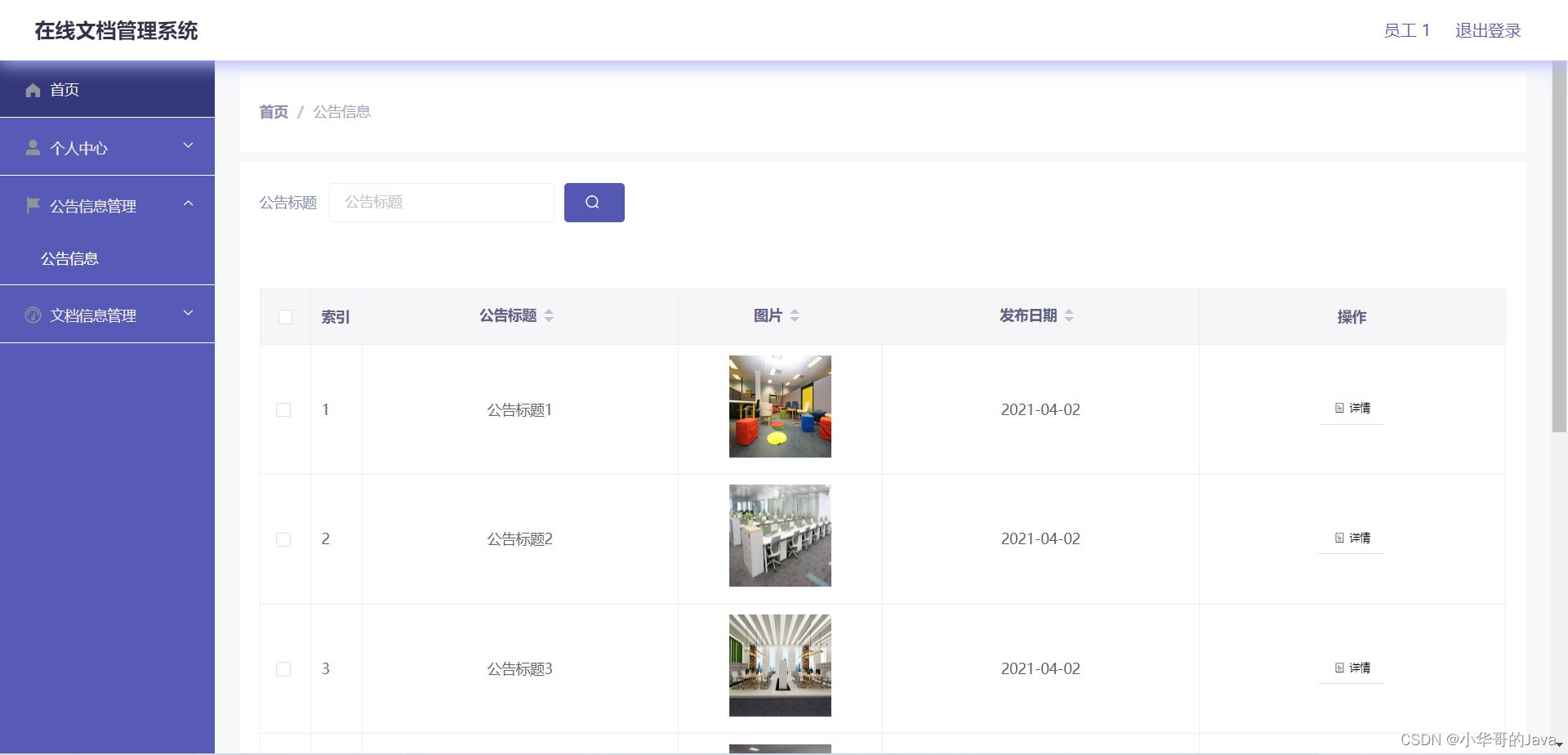Screen dimensions: 1568x755
Task: Expand the 个人中心 menu chevron
Action: [189, 145]
